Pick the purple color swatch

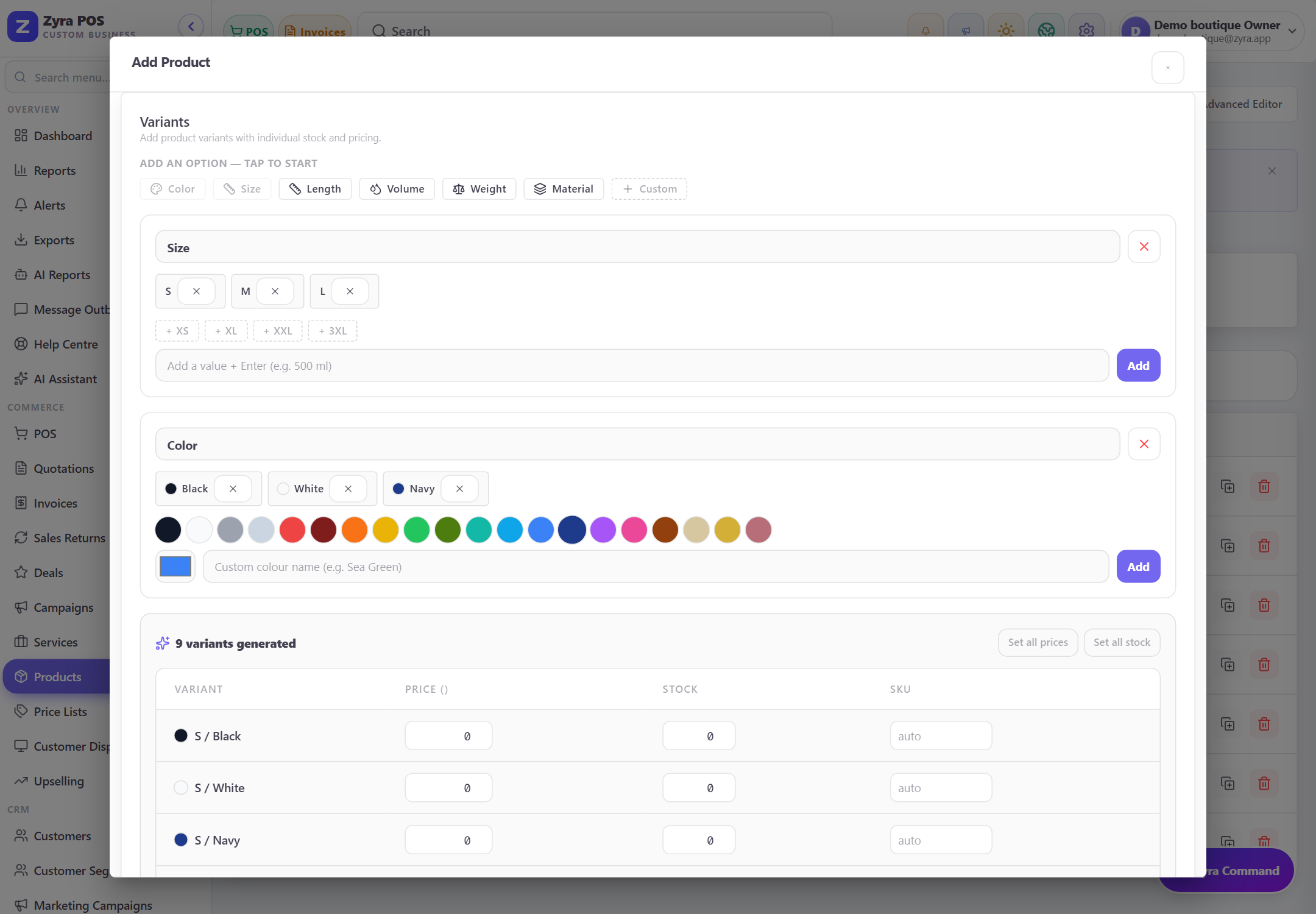coord(603,530)
